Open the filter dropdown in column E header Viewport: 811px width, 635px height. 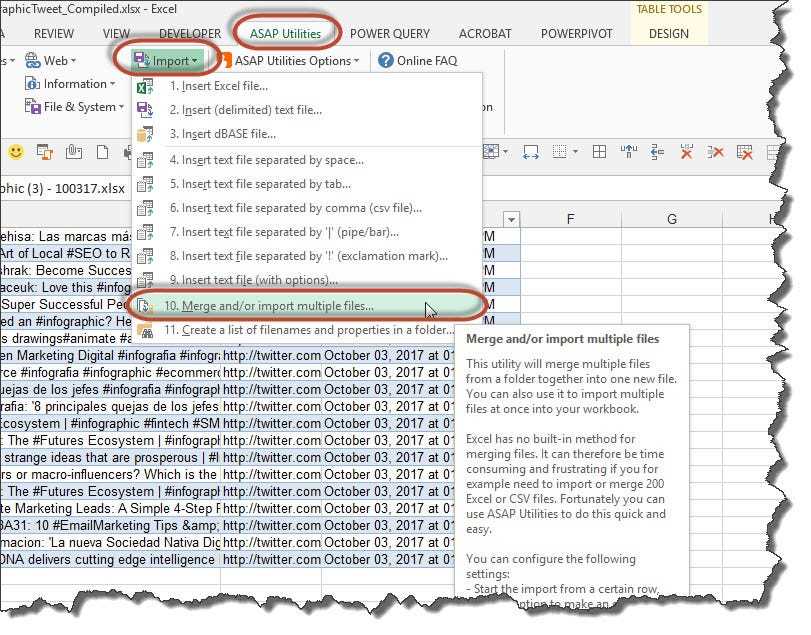tap(511, 220)
